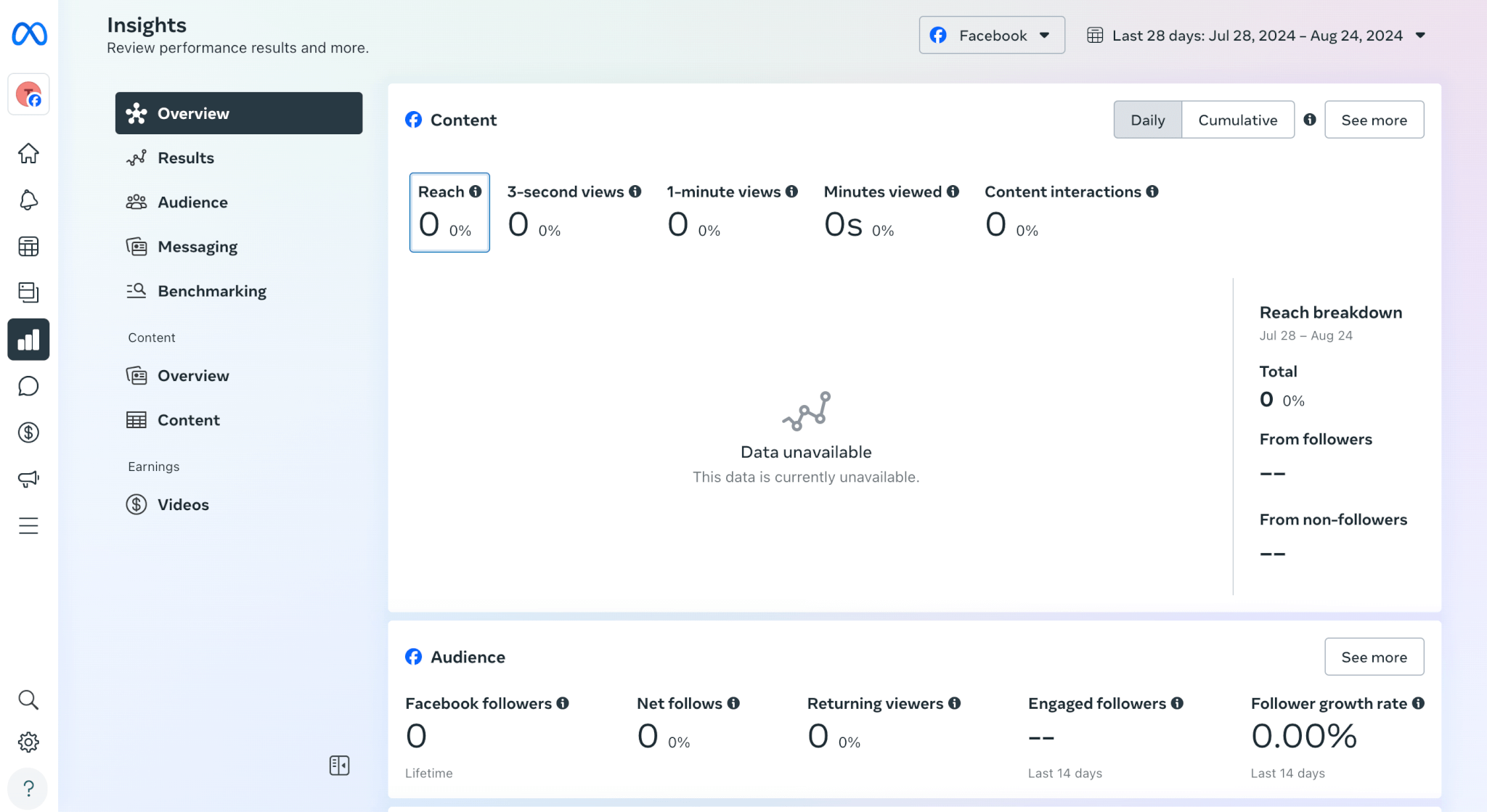Open Benchmarking from the sidebar
Image resolution: width=1487 pixels, height=812 pixels.
tap(211, 290)
